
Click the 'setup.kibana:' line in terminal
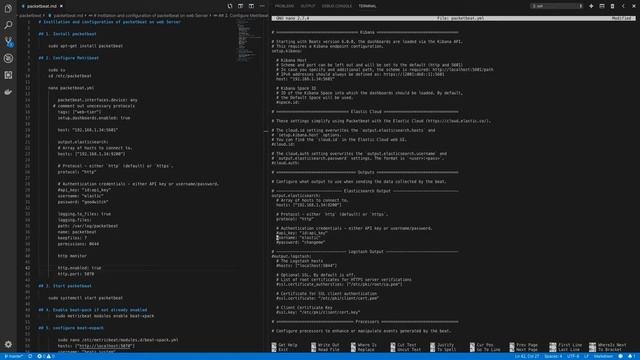[287, 51]
